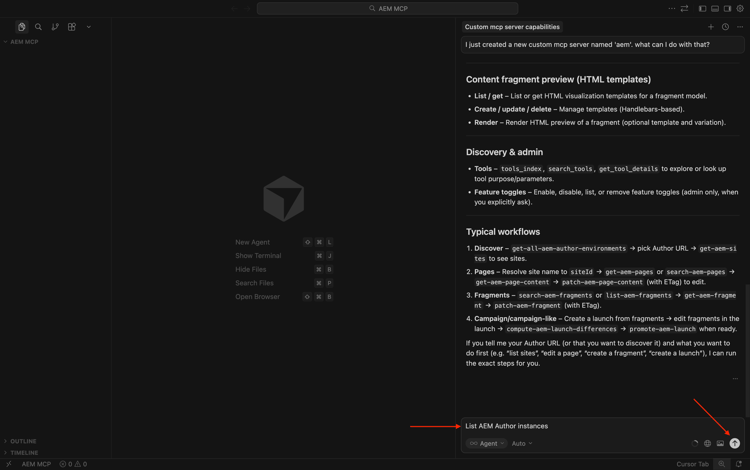Image resolution: width=750 pixels, height=470 pixels.
Task: Click the AEM MCP command search bar
Action: click(387, 9)
